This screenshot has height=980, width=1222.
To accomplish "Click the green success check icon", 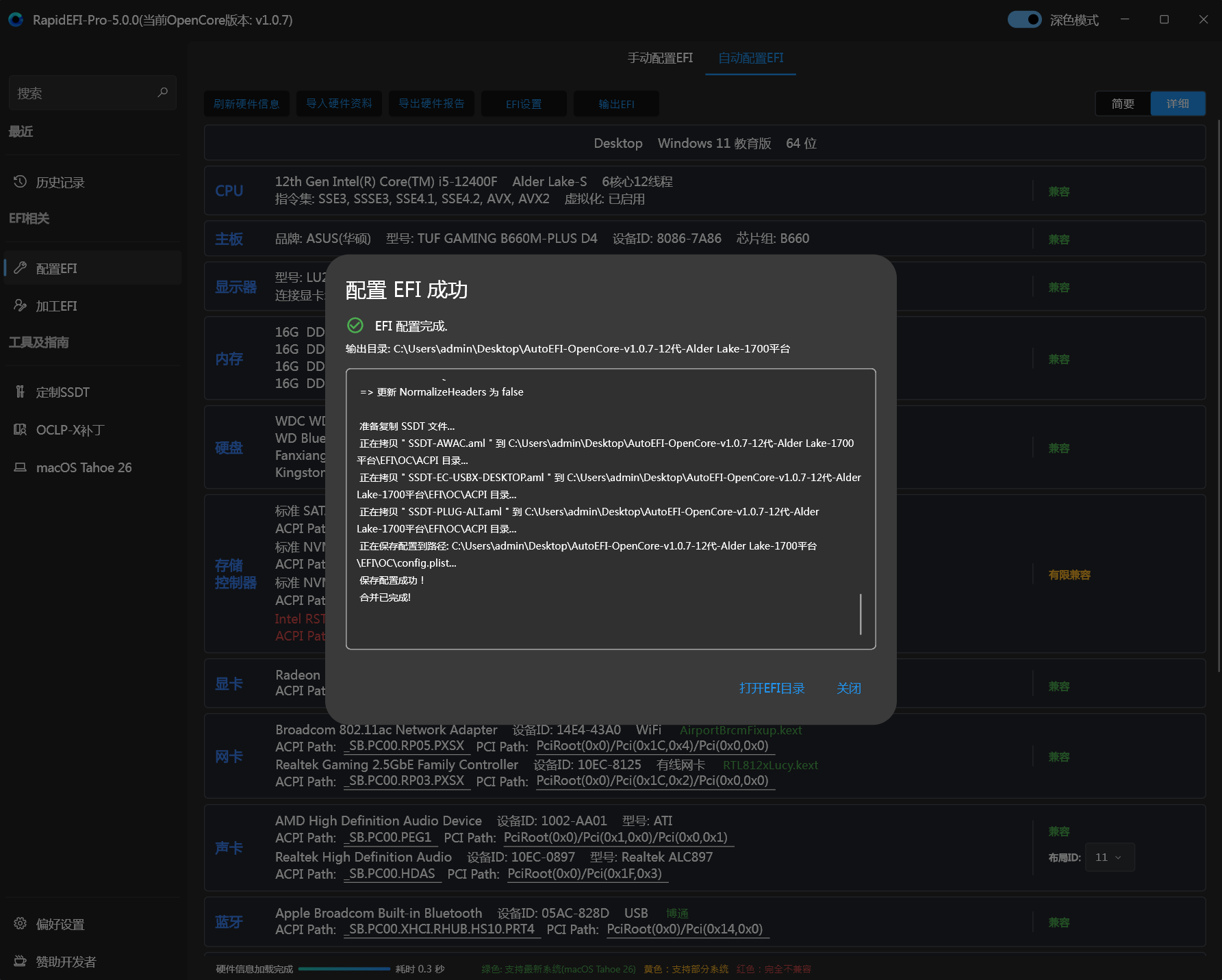I will (x=355, y=326).
